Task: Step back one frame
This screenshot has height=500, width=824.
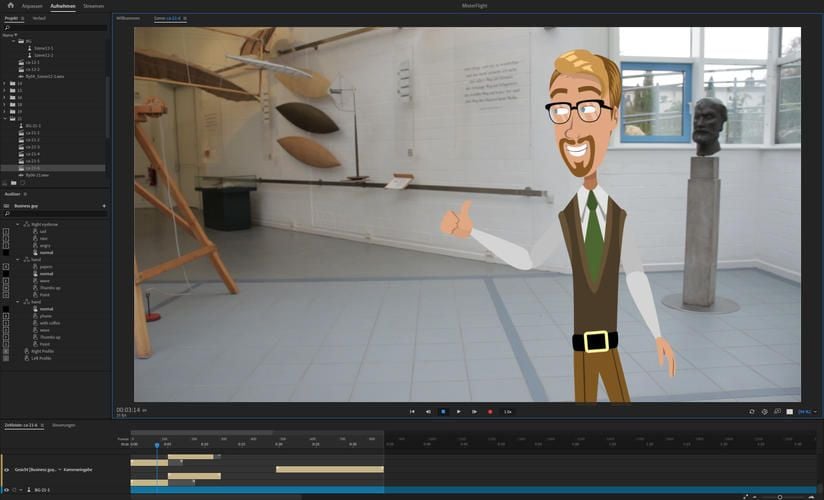Action: coord(428,412)
